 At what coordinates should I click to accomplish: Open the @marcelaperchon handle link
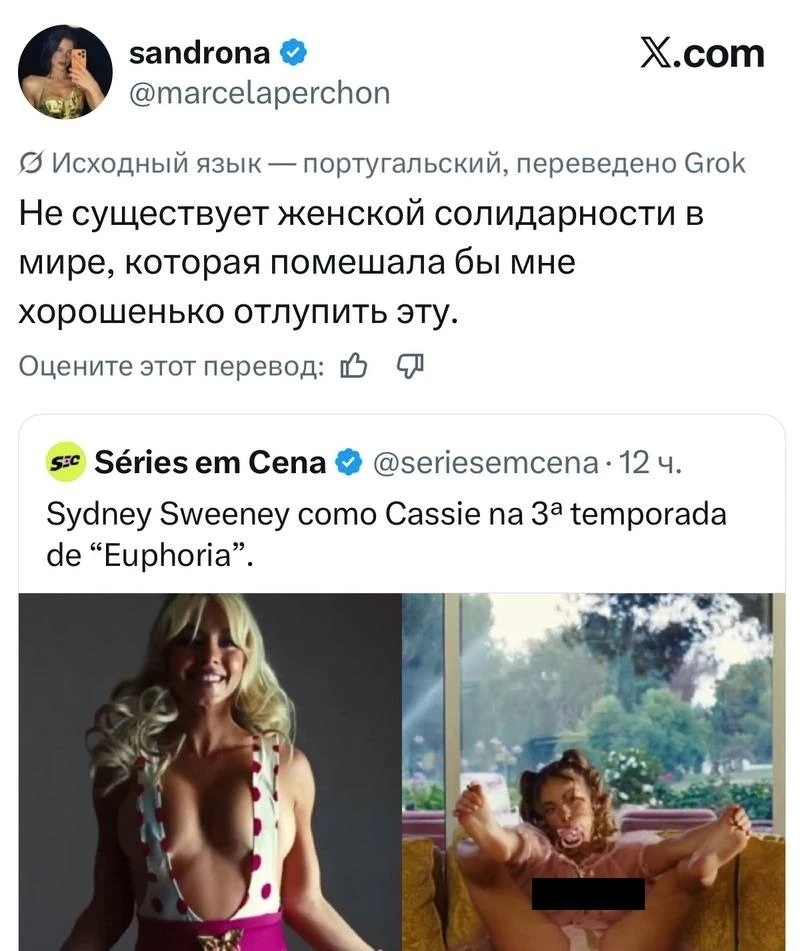(260, 93)
